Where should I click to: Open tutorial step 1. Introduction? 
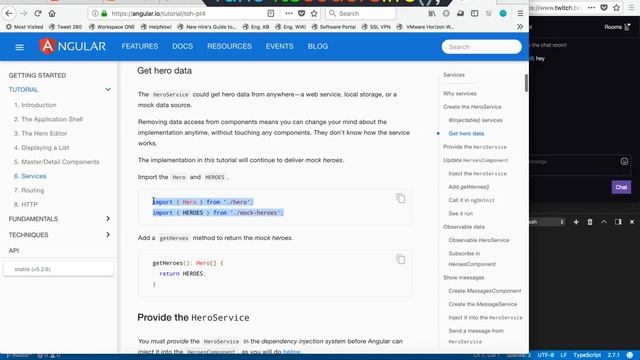(x=35, y=105)
